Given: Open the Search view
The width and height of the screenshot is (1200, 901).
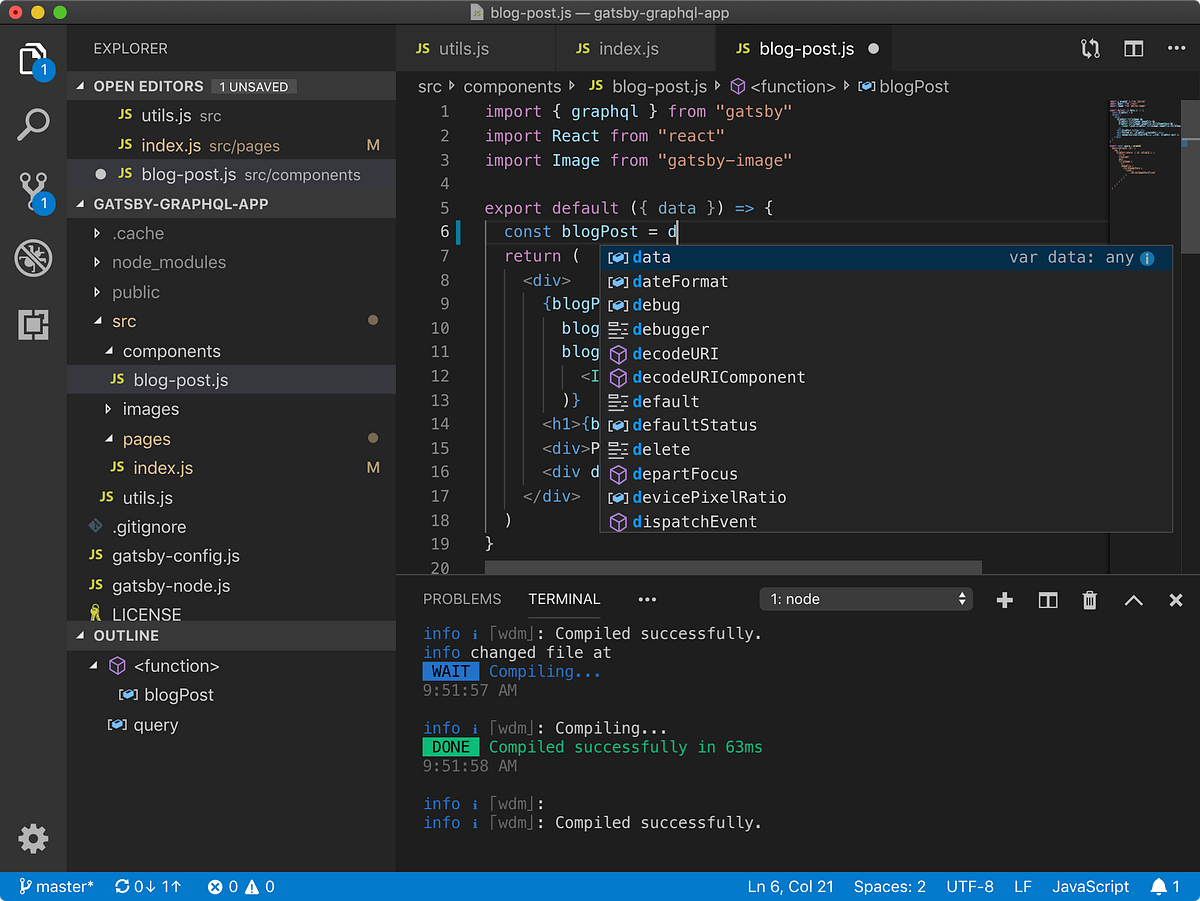Looking at the screenshot, I should [33, 124].
